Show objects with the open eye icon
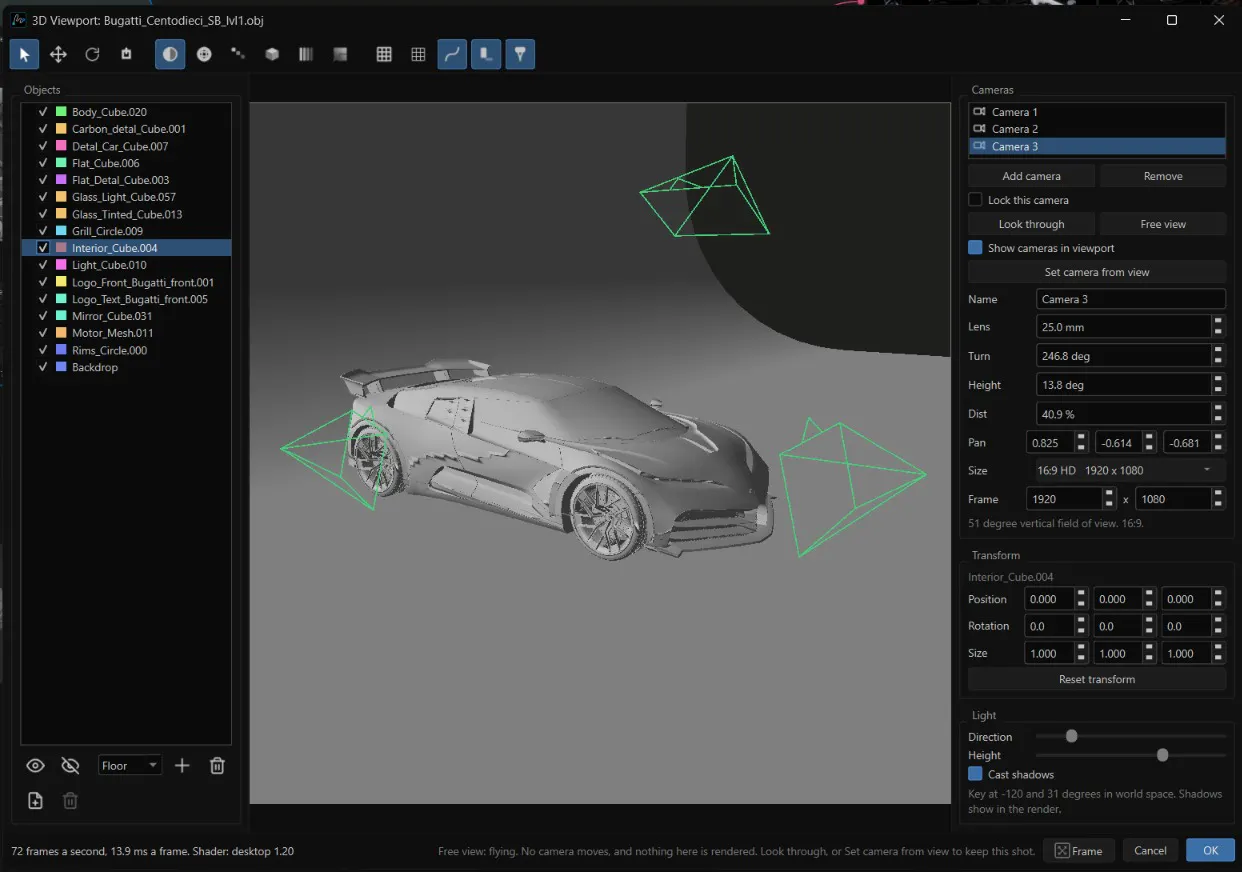 click(x=35, y=766)
